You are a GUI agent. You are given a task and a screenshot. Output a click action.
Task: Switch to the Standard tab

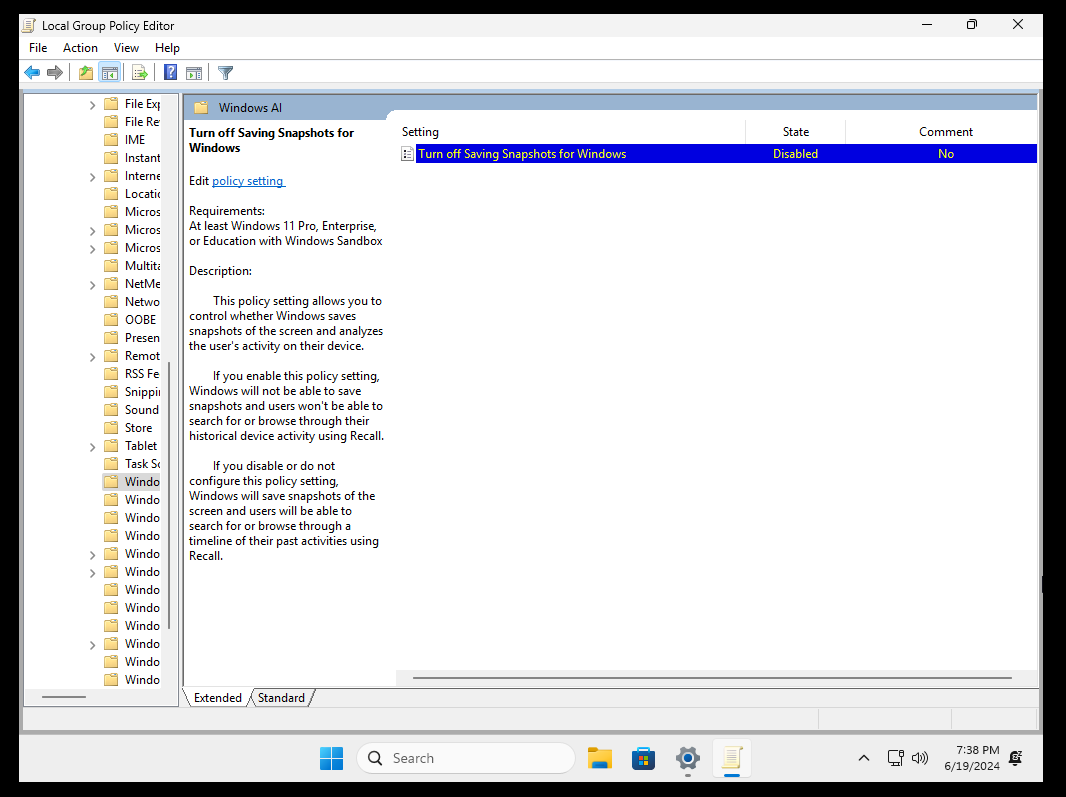(x=281, y=698)
